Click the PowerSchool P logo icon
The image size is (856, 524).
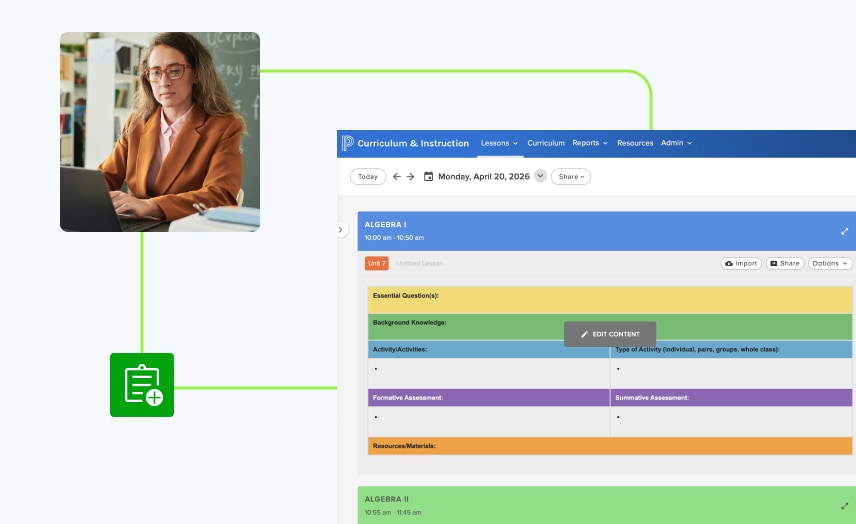[348, 143]
